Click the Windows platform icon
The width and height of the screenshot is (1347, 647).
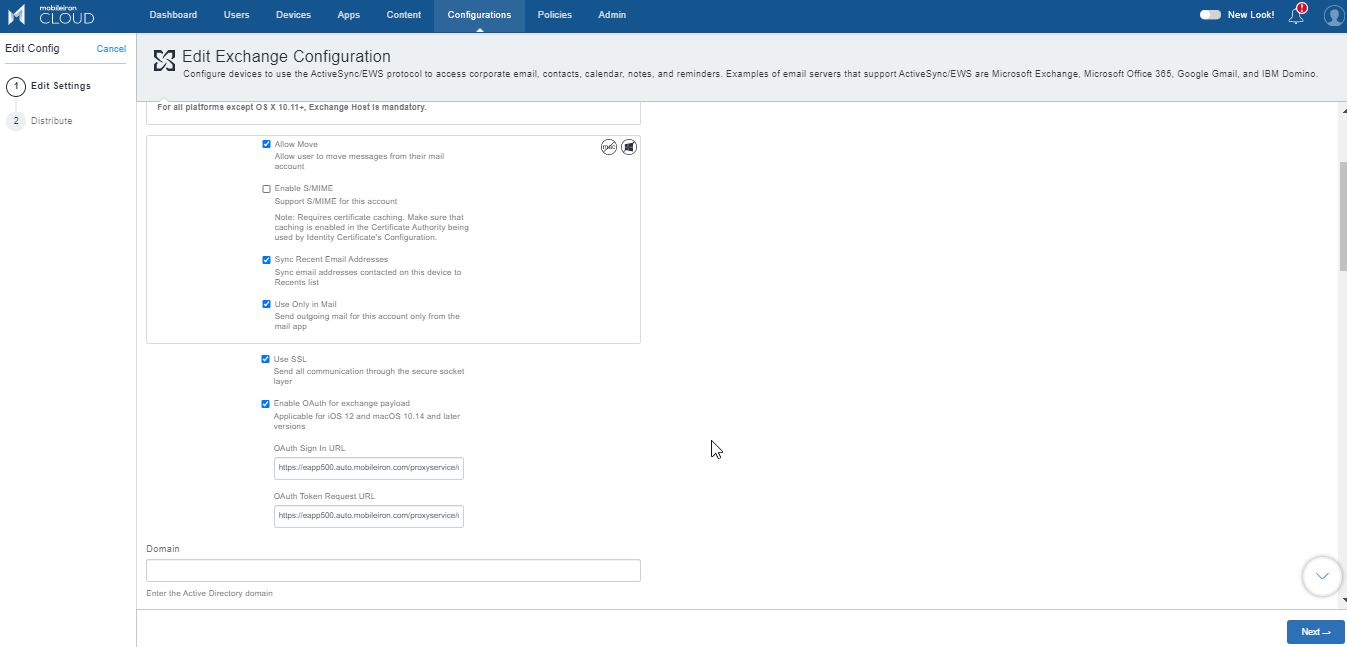pyautogui.click(x=629, y=147)
